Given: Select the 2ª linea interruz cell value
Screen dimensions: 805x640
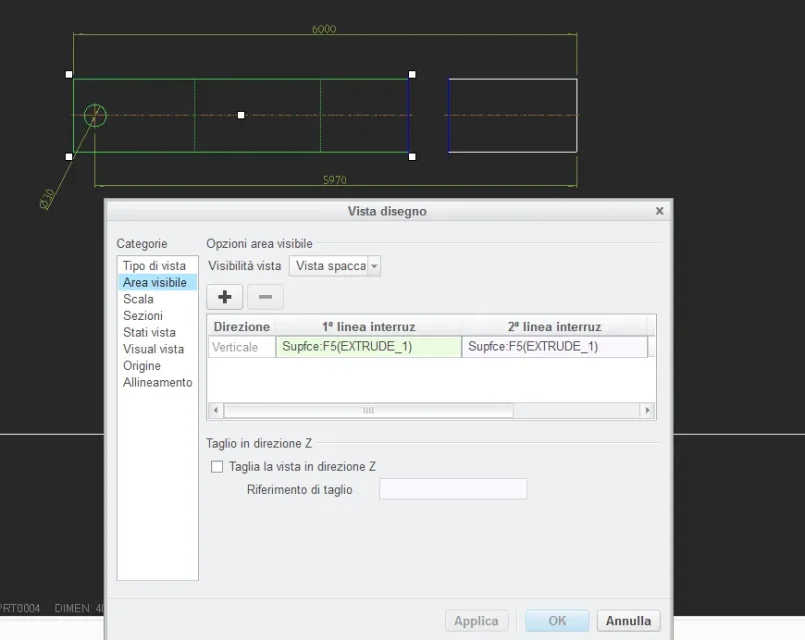Looking at the screenshot, I should point(554,347).
